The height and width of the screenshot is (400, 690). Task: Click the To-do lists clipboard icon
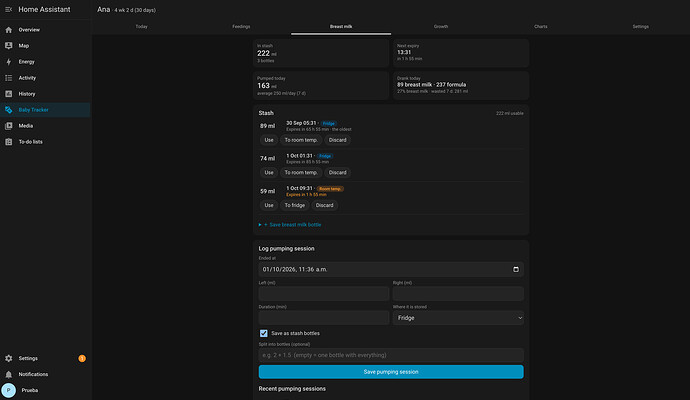(x=8, y=142)
